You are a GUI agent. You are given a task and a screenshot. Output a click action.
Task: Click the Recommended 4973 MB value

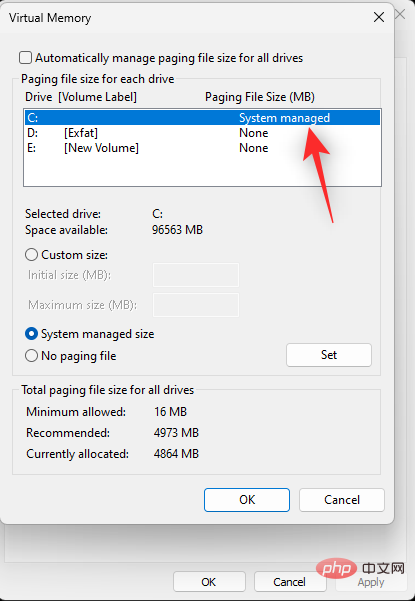(176, 433)
